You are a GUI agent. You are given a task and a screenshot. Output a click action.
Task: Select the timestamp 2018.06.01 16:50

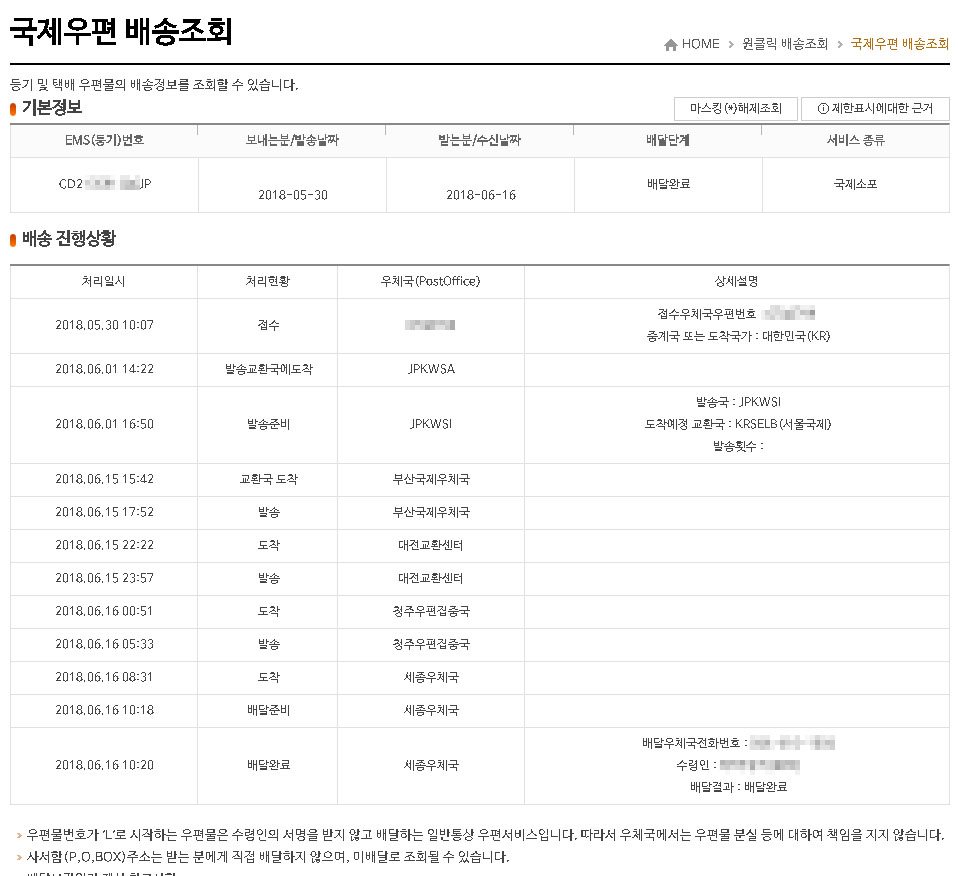104,425
